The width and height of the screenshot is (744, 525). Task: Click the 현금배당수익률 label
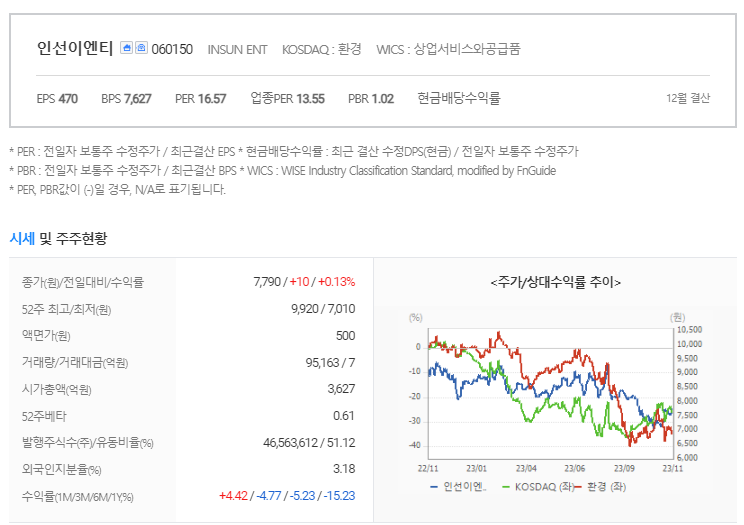coord(459,98)
